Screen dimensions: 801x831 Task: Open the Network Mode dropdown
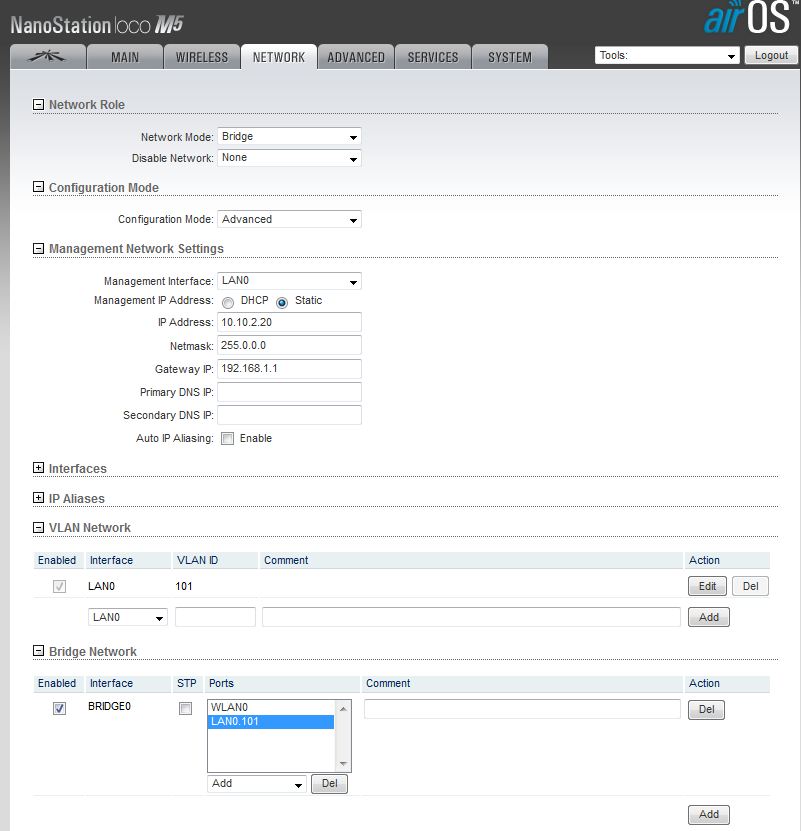[x=289, y=137]
